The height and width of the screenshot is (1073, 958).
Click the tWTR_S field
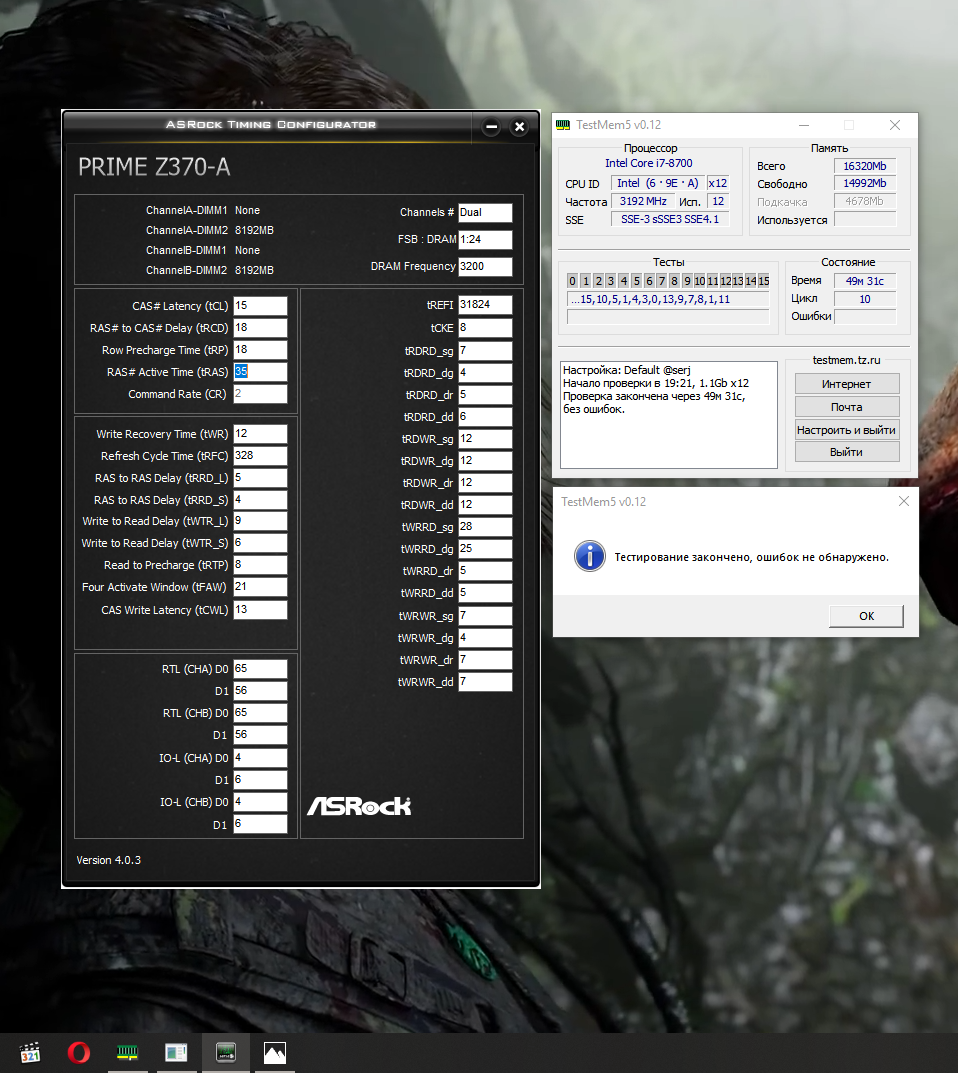coord(260,543)
